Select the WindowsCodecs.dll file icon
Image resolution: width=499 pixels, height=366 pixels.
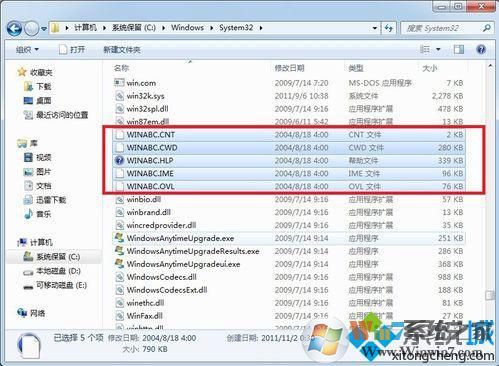click(119, 277)
